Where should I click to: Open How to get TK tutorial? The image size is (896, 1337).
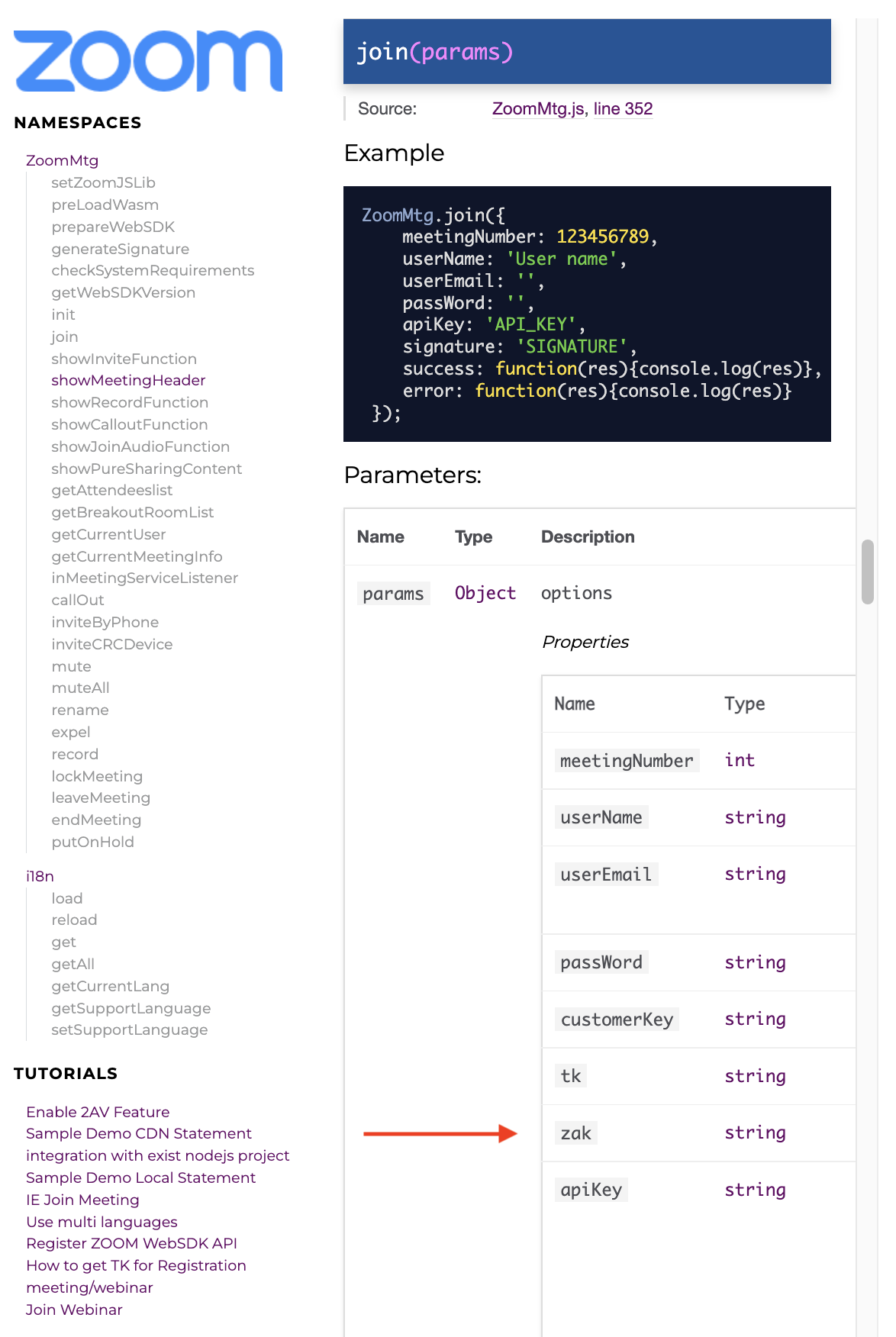[x=136, y=1276]
